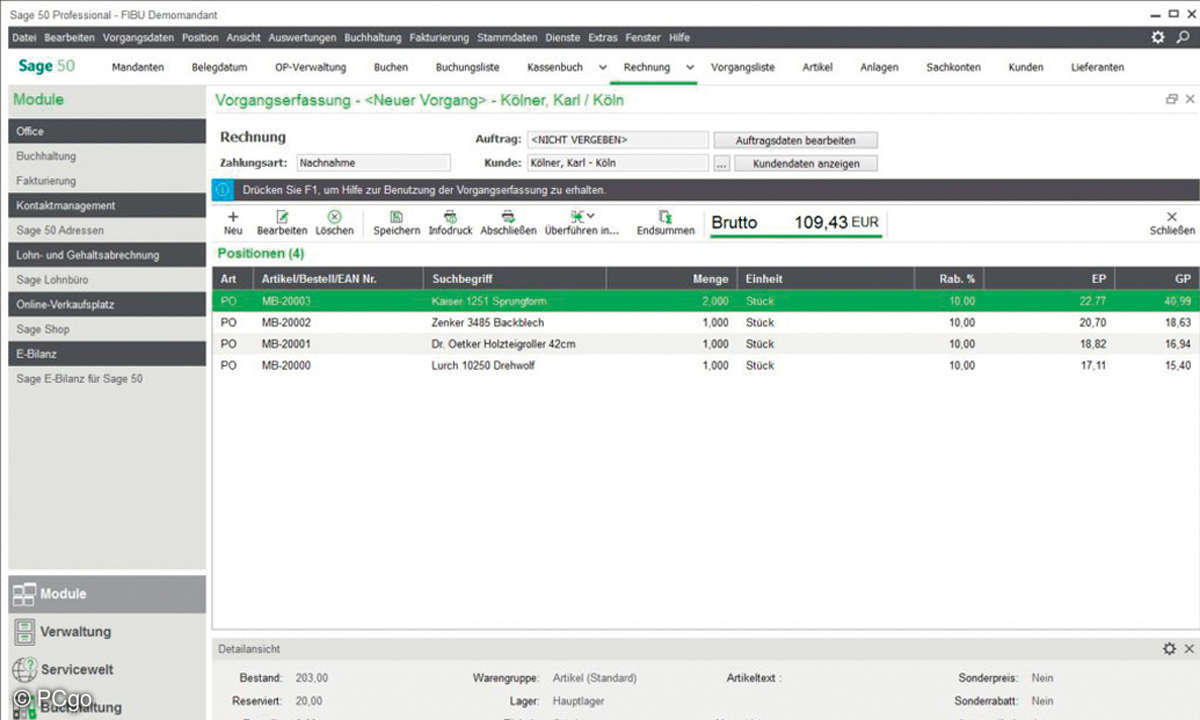Open settings gear in menu bar

[1158, 37]
